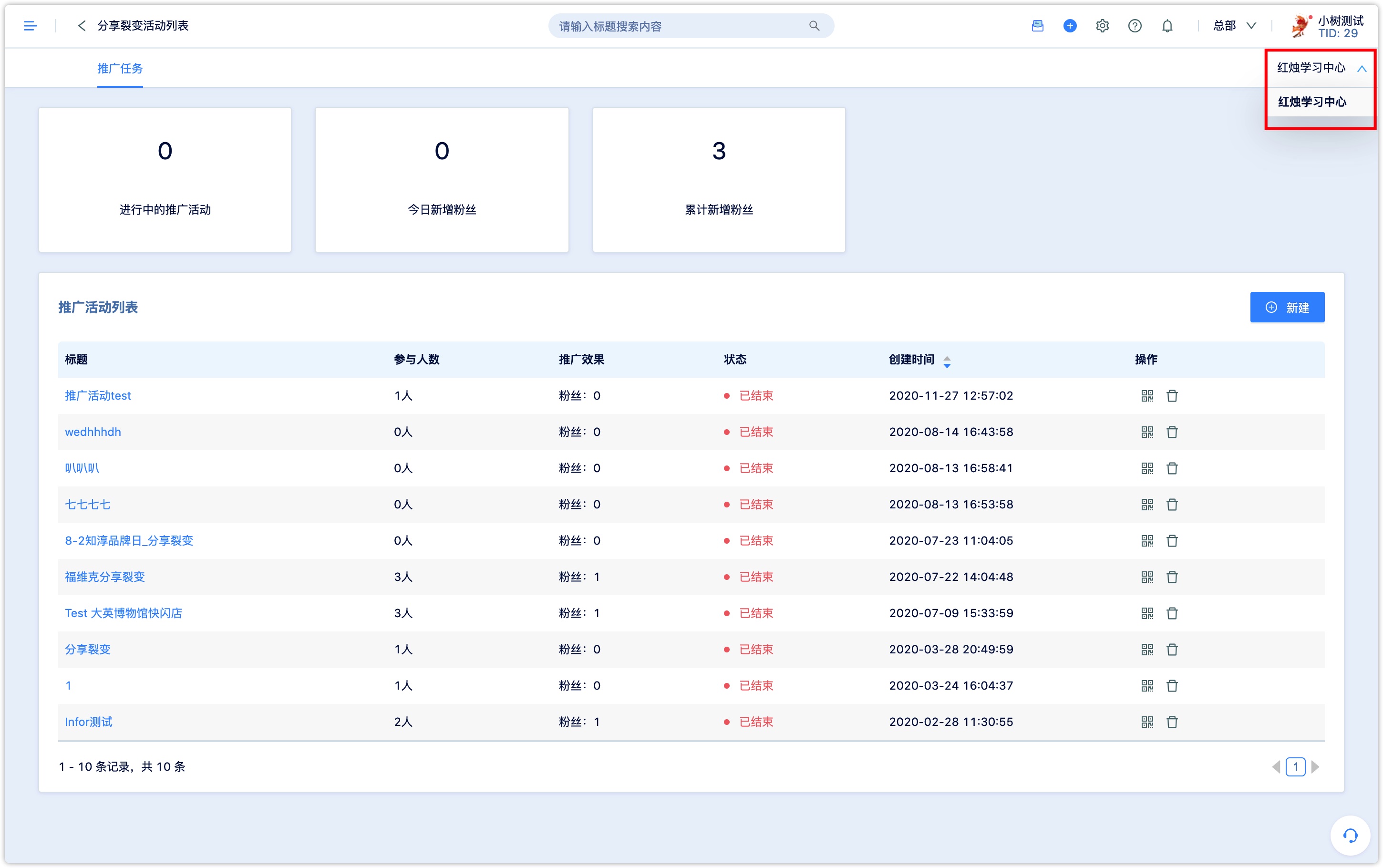Viewport: 1383px width, 868px height.
Task: Open the 叭叭叭 activity link
Action: [x=82, y=468]
